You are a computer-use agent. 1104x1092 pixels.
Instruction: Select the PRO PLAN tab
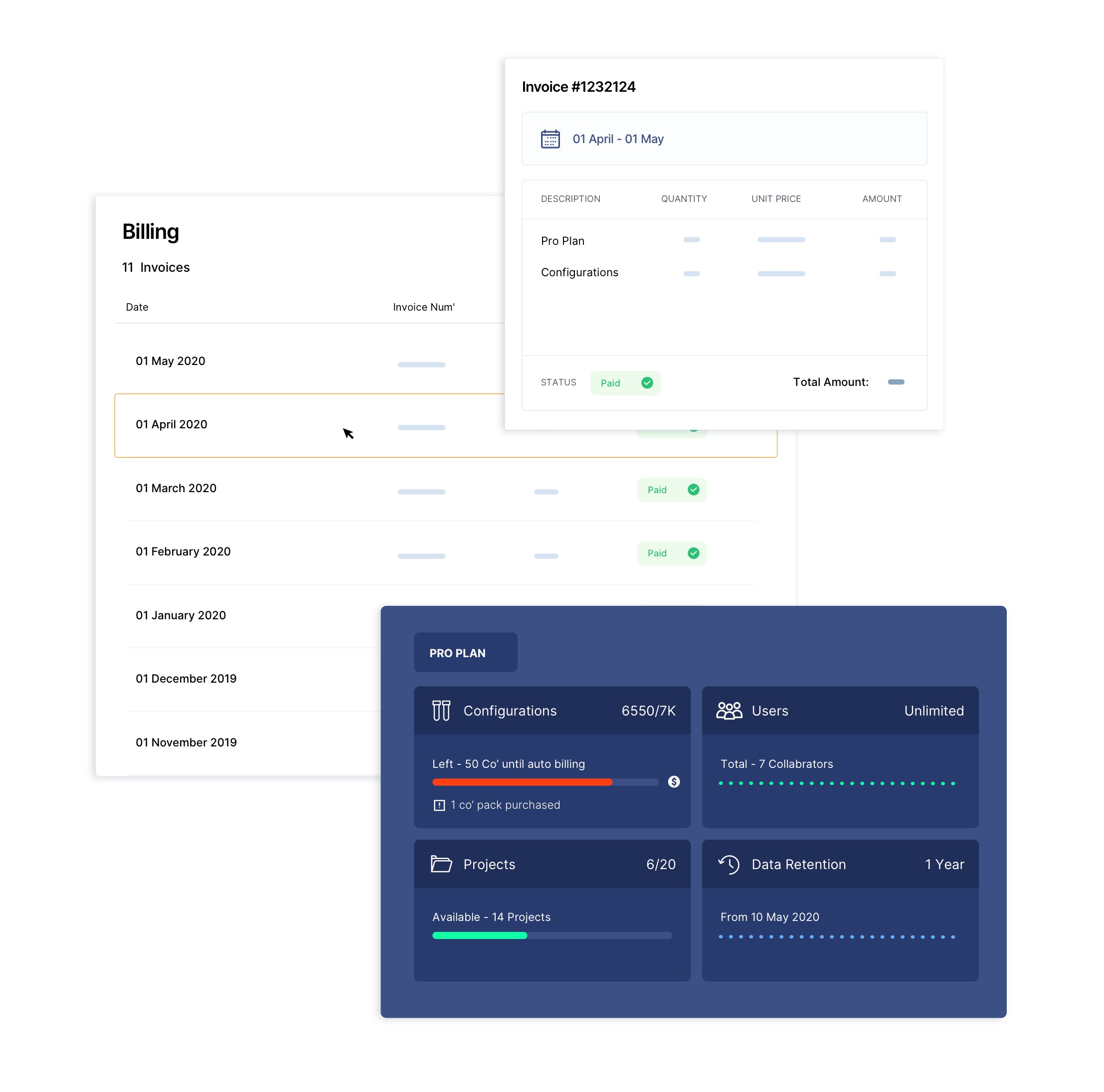[466, 653]
